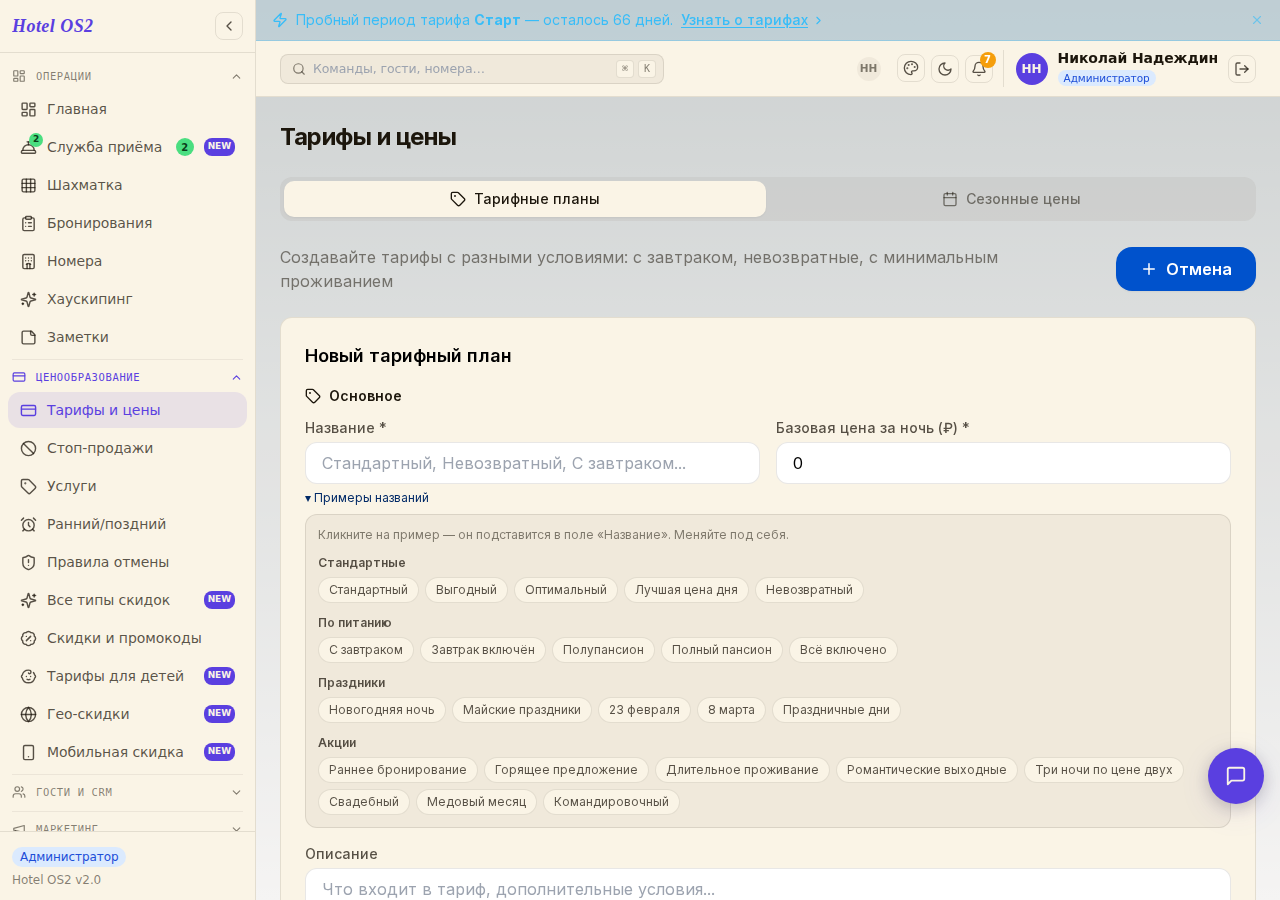Pick the Романтические выходные chip
This screenshot has height=900, width=1280.
coord(927,770)
